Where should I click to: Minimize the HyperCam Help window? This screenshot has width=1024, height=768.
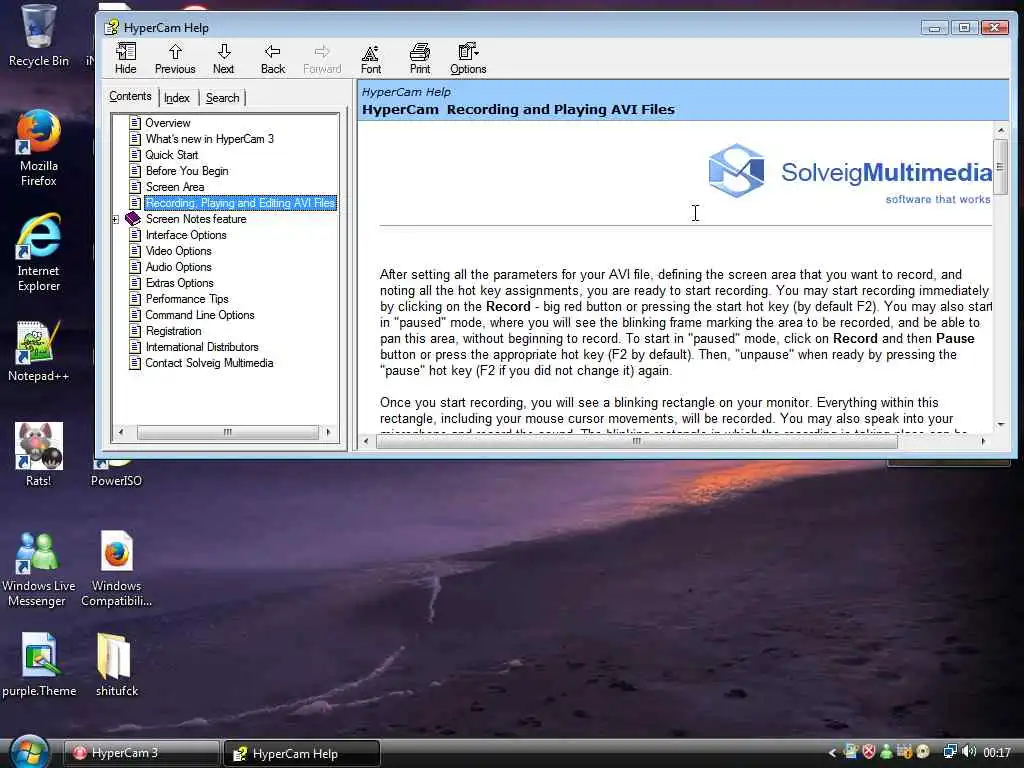pos(935,27)
